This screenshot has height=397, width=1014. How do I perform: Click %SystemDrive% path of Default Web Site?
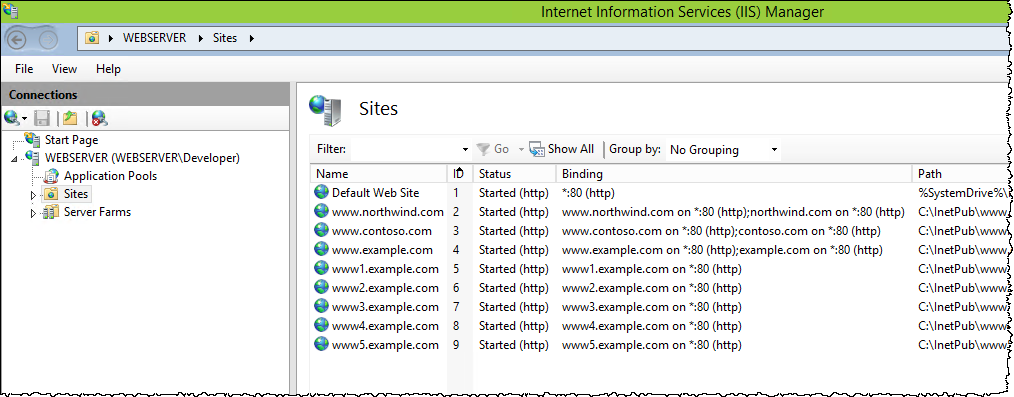pos(964,192)
